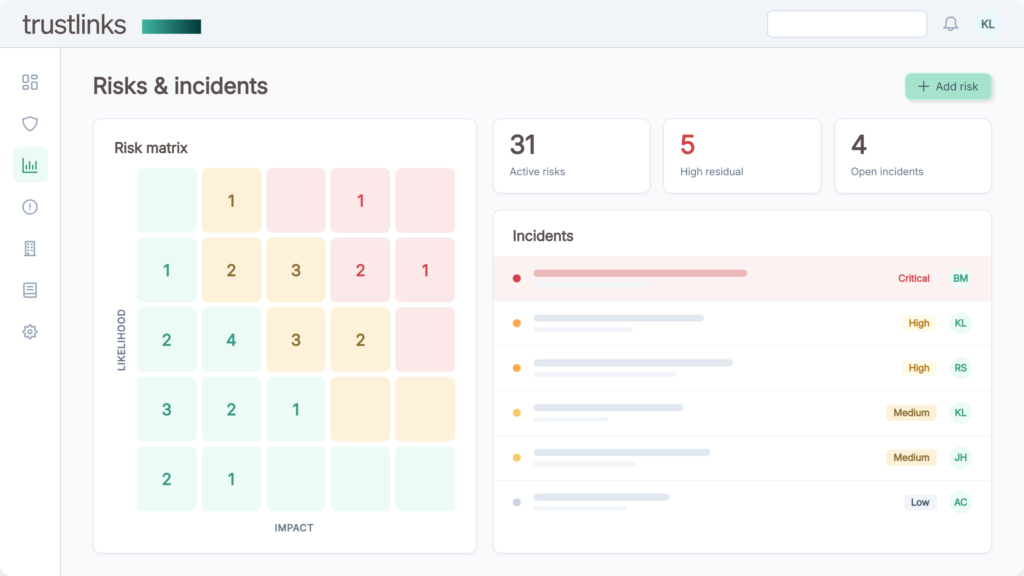Click the "Risk matrix" heading
This screenshot has height=576, width=1024.
(151, 148)
